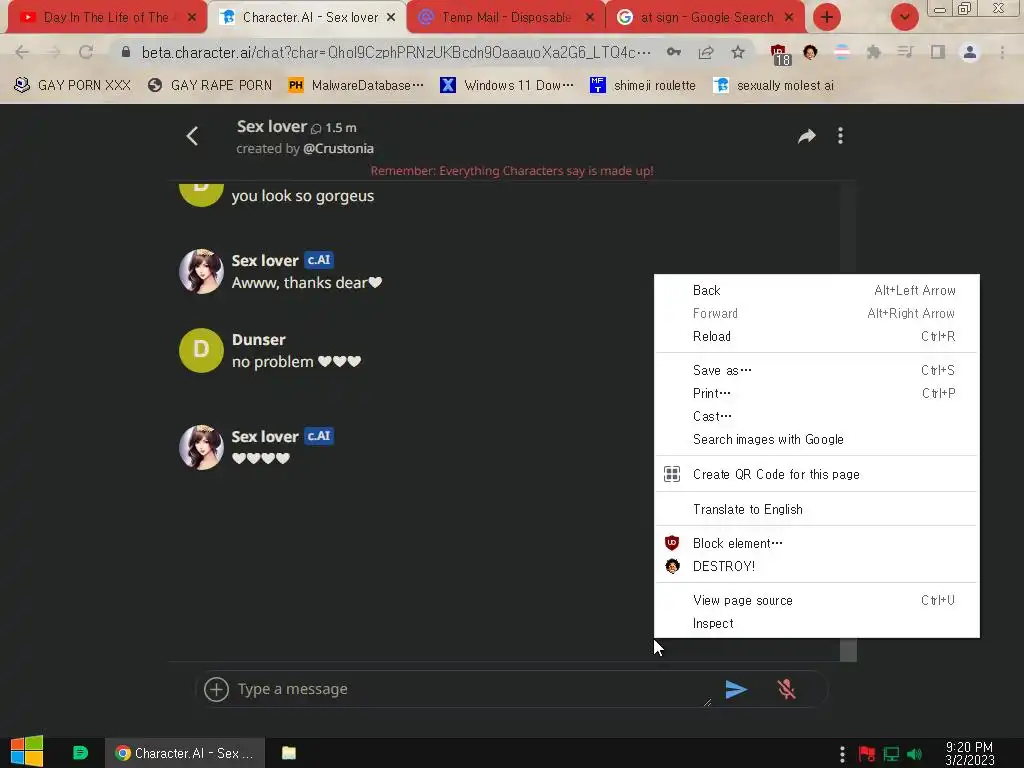This screenshot has width=1024, height=768.
Task: Open the tab search dropdown arrow
Action: pos(904,17)
